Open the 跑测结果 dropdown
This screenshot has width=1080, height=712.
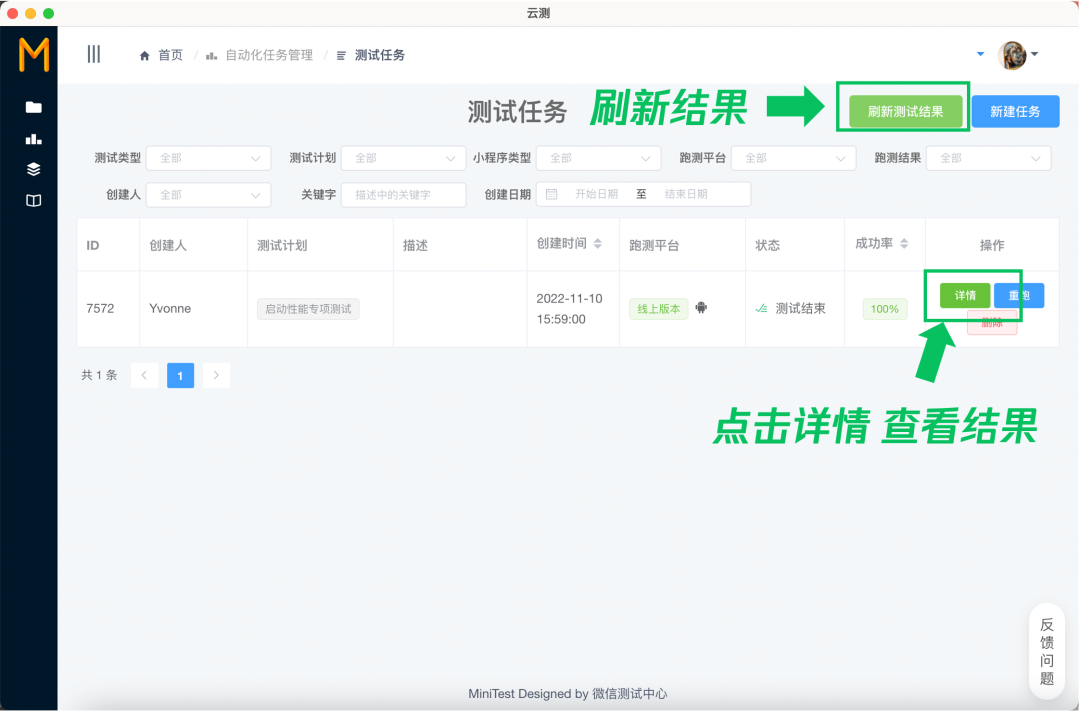(x=988, y=158)
